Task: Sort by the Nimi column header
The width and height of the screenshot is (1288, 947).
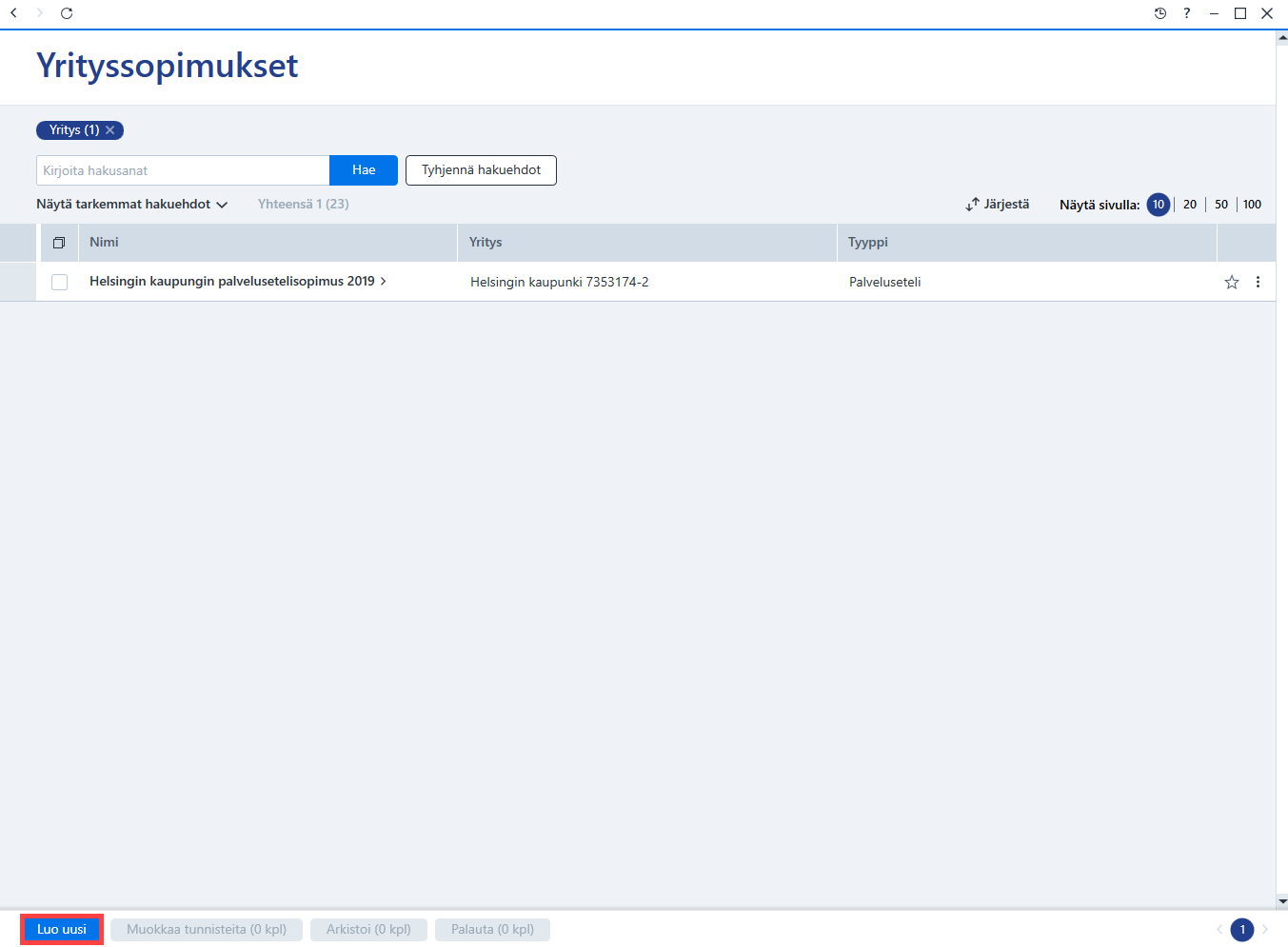Action: (x=104, y=243)
